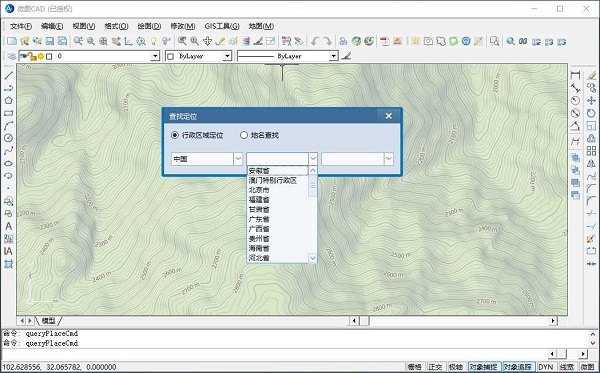
Task: Select the Pan (four-arrow cross) tool
Action: coord(207,41)
